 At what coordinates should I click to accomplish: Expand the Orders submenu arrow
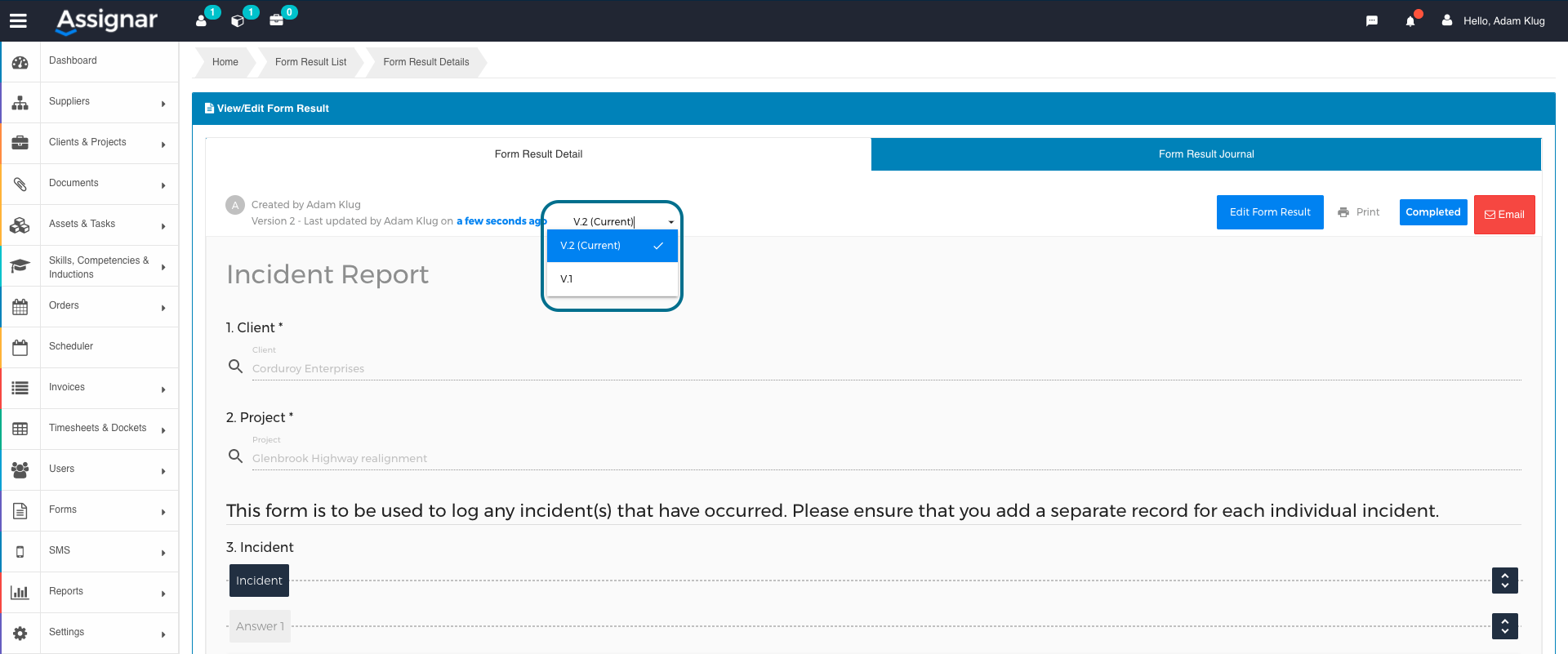click(x=163, y=308)
